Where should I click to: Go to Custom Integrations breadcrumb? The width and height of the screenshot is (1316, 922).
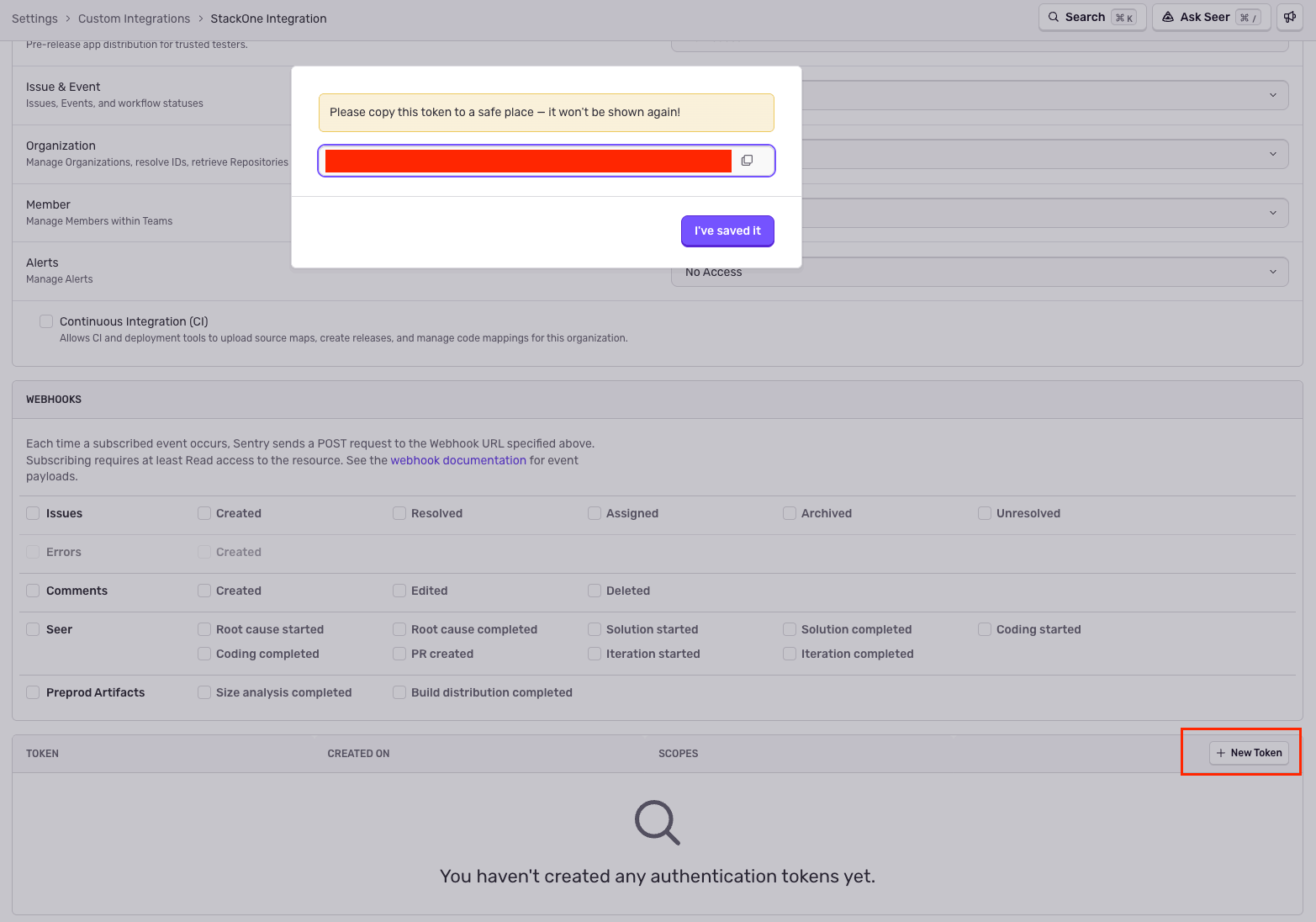pos(134,19)
